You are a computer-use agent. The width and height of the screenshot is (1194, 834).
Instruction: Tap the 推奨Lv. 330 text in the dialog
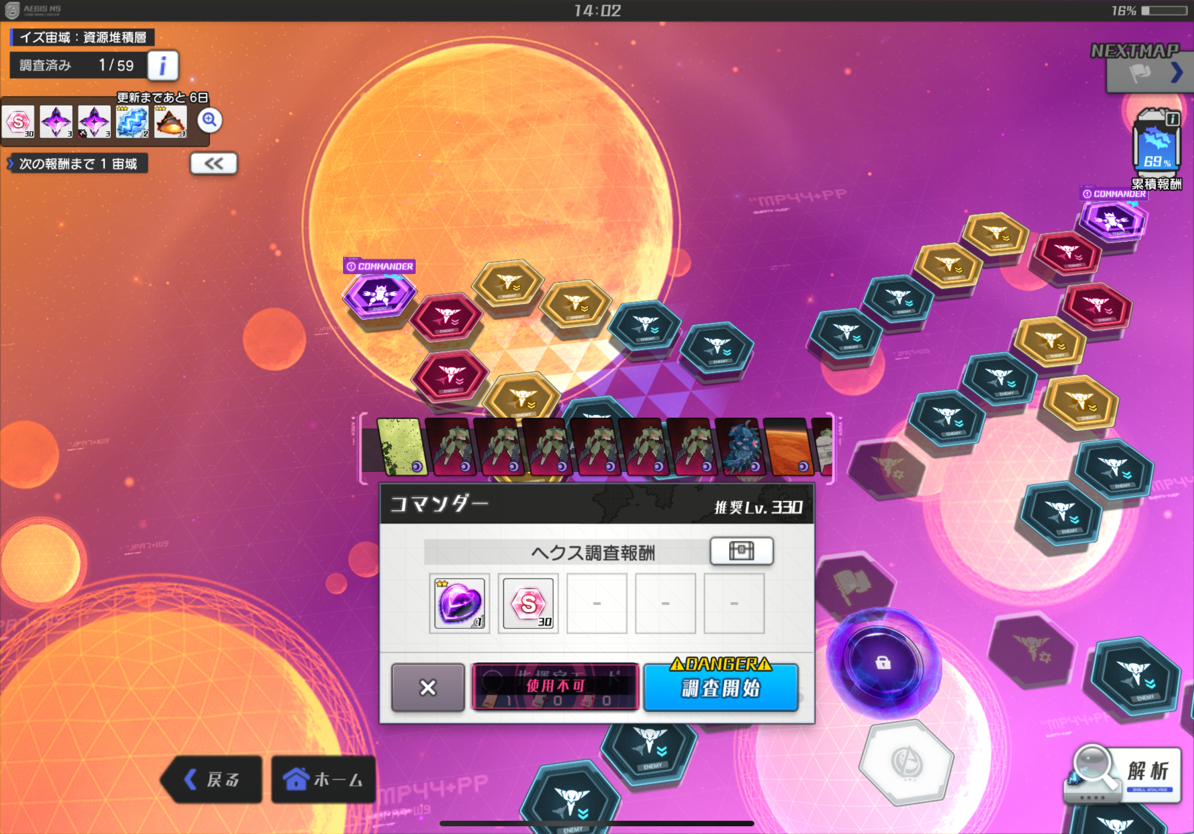pyautogui.click(x=758, y=507)
